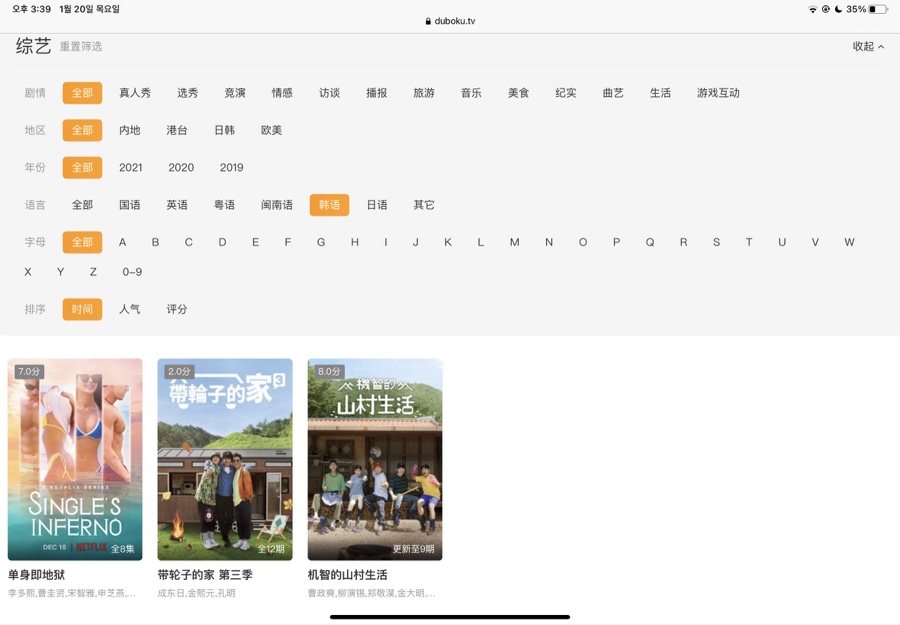Filter genre by 音乐
Image resolution: width=900 pixels, height=625 pixels.
pos(471,93)
